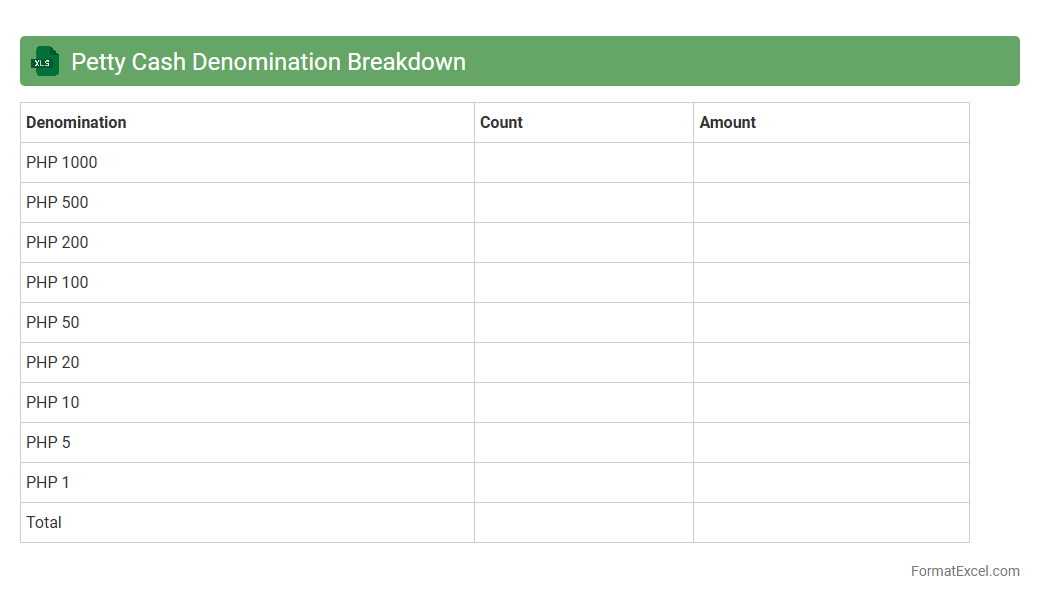Click the Amount cell for PHP 1000

(830, 162)
